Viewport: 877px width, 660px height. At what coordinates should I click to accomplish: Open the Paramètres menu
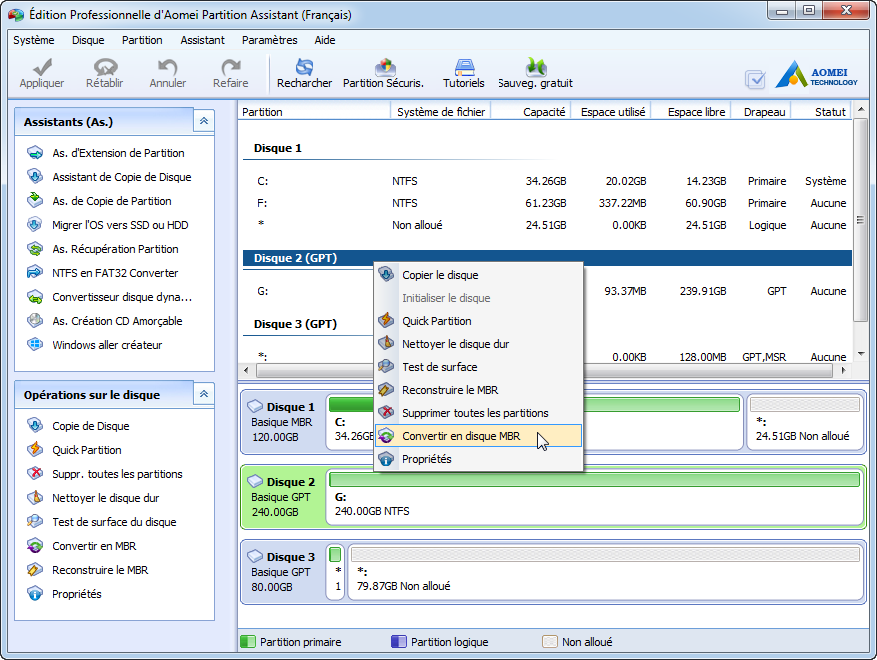click(269, 40)
